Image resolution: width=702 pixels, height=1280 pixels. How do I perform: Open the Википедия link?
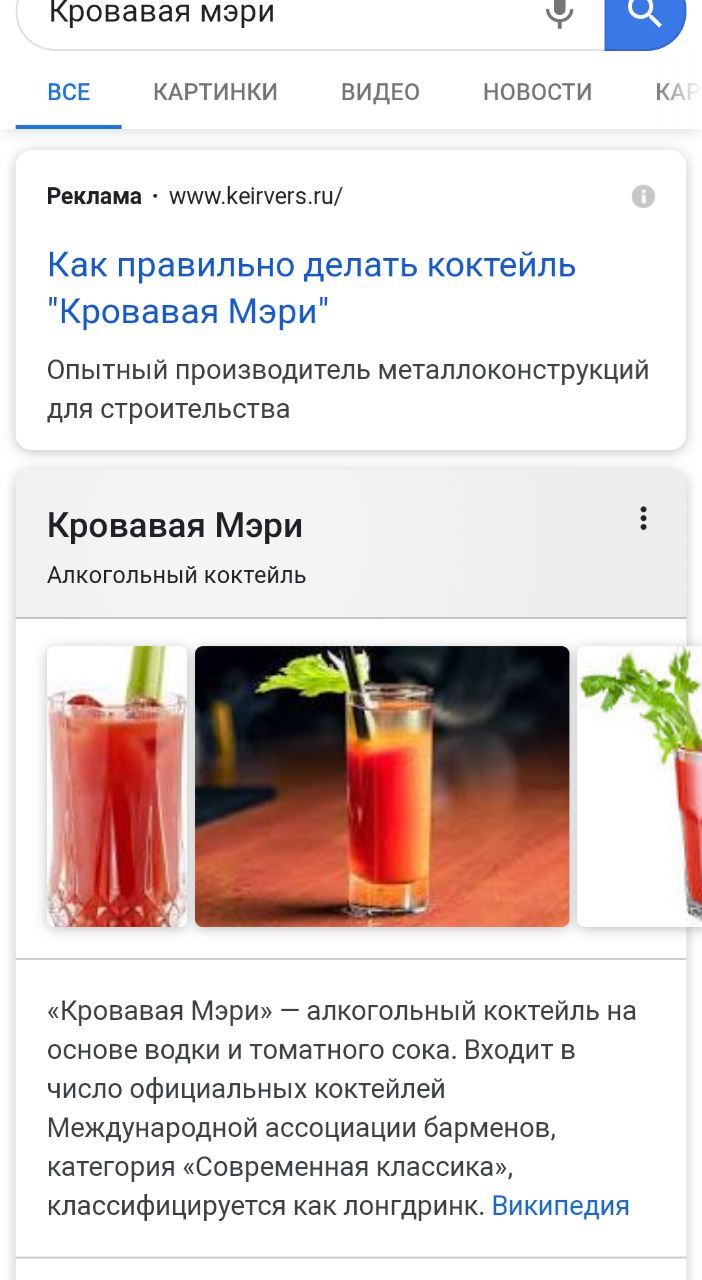[560, 1205]
